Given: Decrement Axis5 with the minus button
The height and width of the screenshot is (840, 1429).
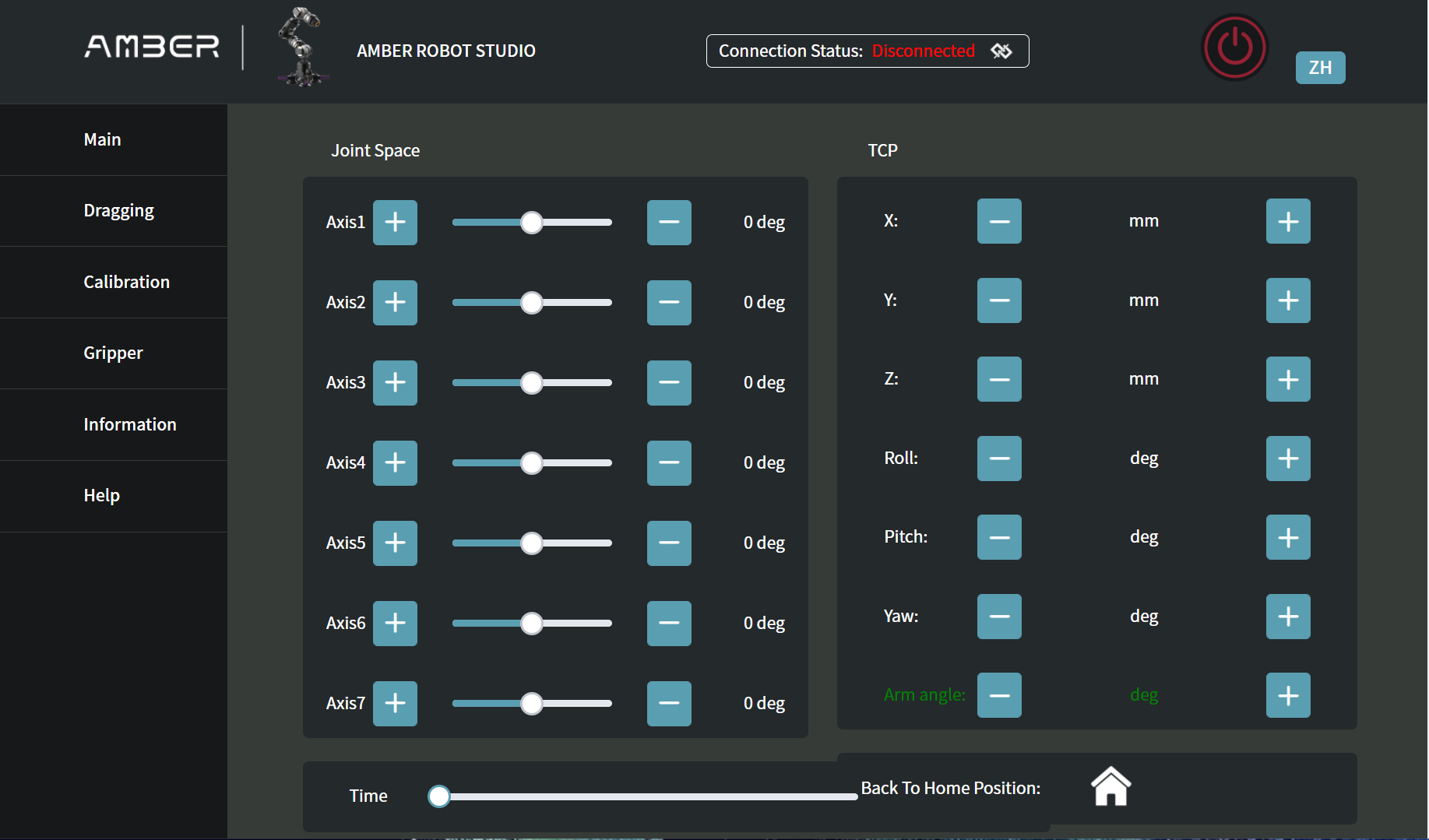Looking at the screenshot, I should (x=669, y=543).
